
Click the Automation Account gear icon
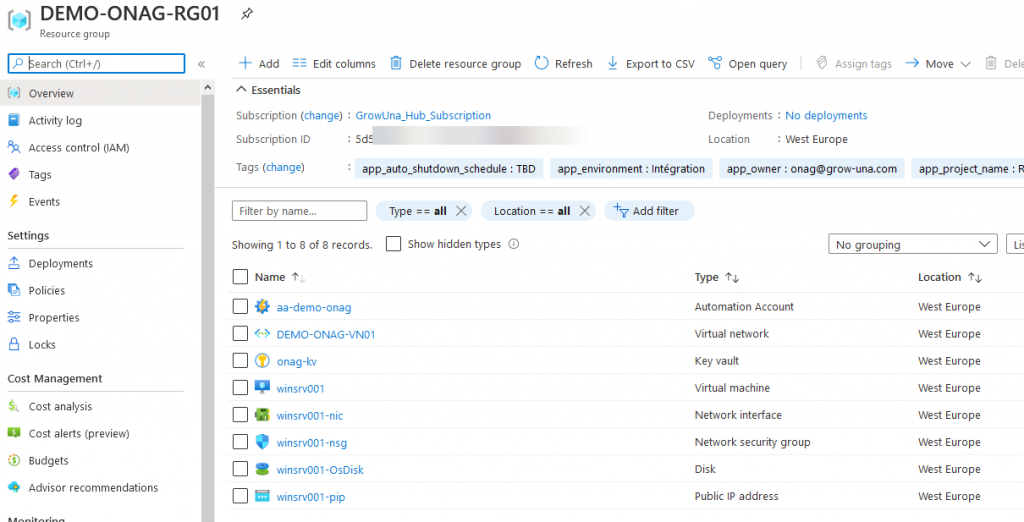pyautogui.click(x=262, y=306)
